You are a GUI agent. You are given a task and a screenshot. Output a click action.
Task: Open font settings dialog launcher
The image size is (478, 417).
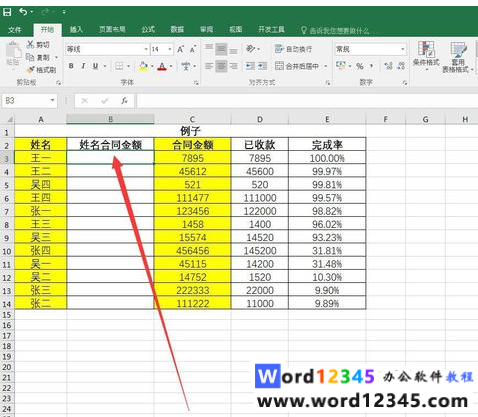196,82
